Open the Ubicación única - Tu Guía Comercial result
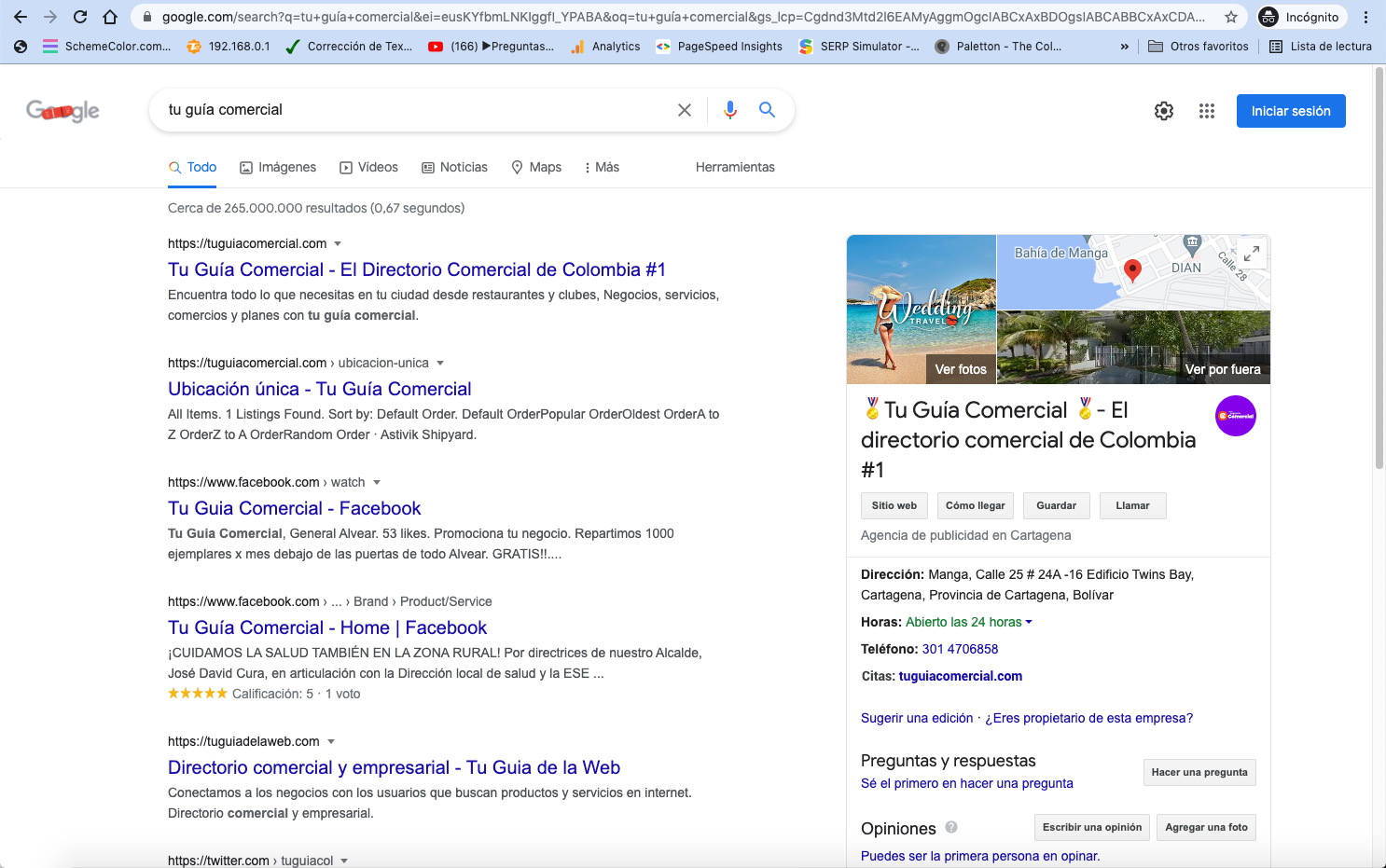 [320, 389]
